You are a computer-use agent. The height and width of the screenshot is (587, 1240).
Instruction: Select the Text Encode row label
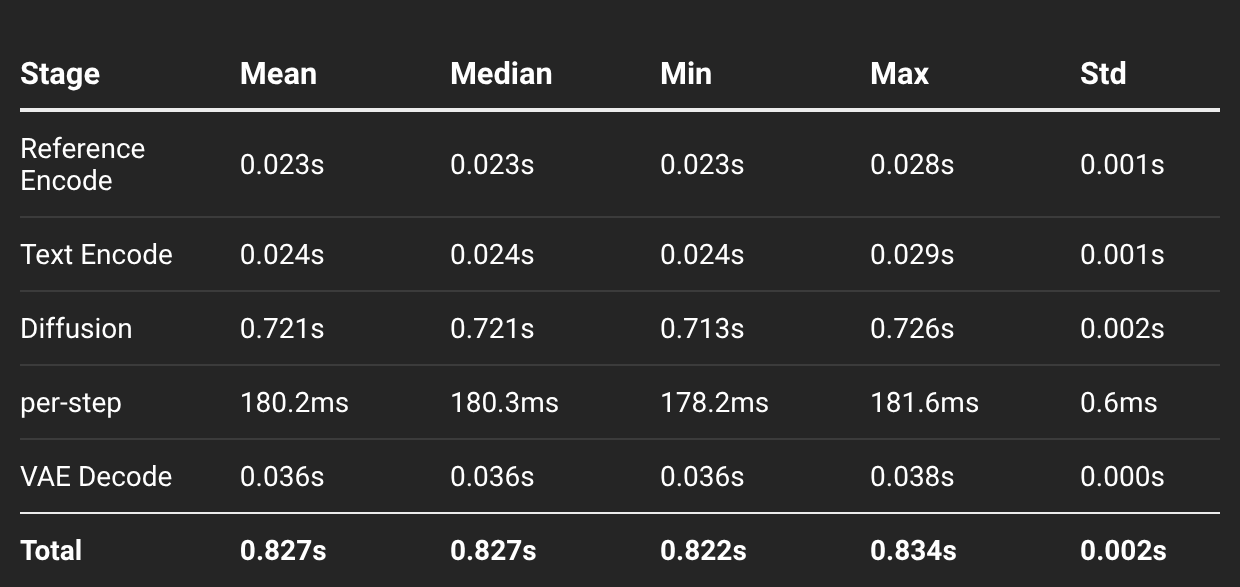[96, 254]
